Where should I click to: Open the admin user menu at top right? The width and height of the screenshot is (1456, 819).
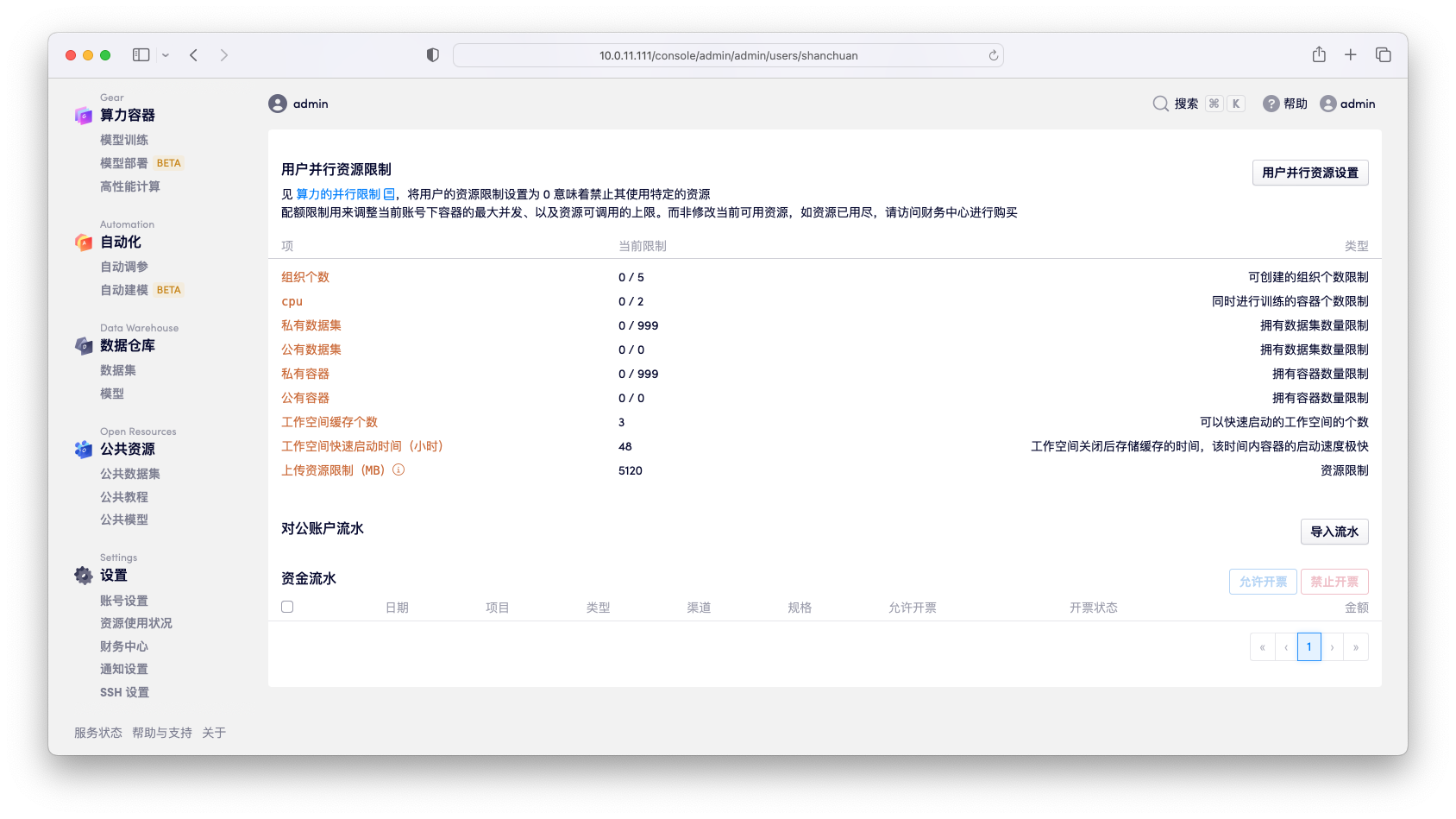tap(1347, 104)
